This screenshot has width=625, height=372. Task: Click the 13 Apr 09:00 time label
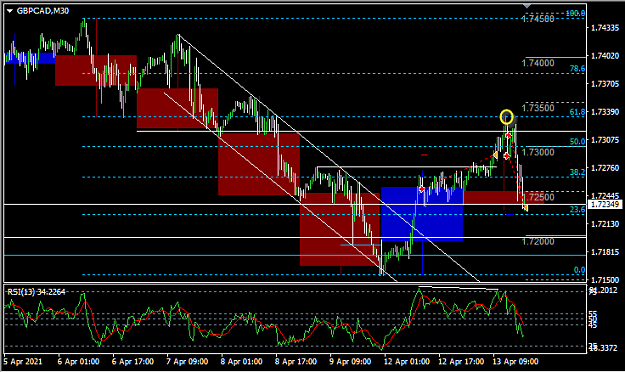click(x=515, y=362)
